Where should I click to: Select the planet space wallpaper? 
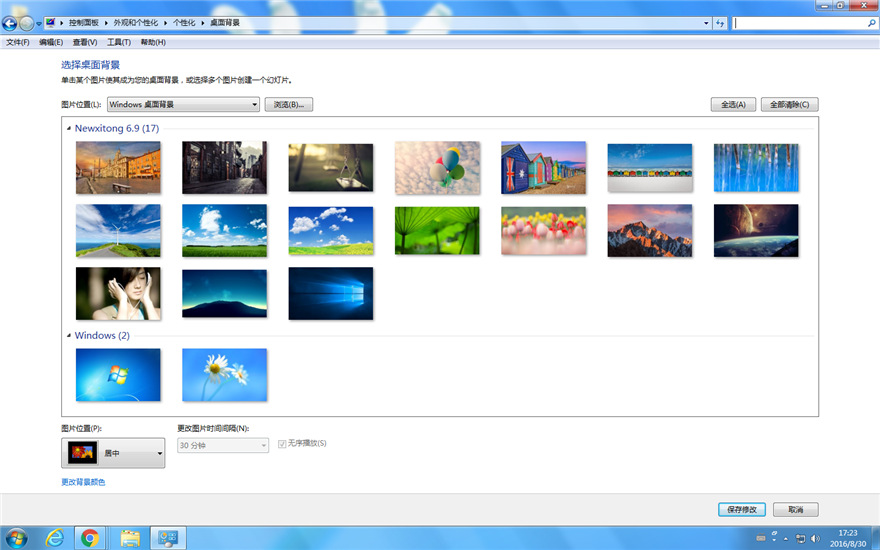pyautogui.click(x=756, y=231)
